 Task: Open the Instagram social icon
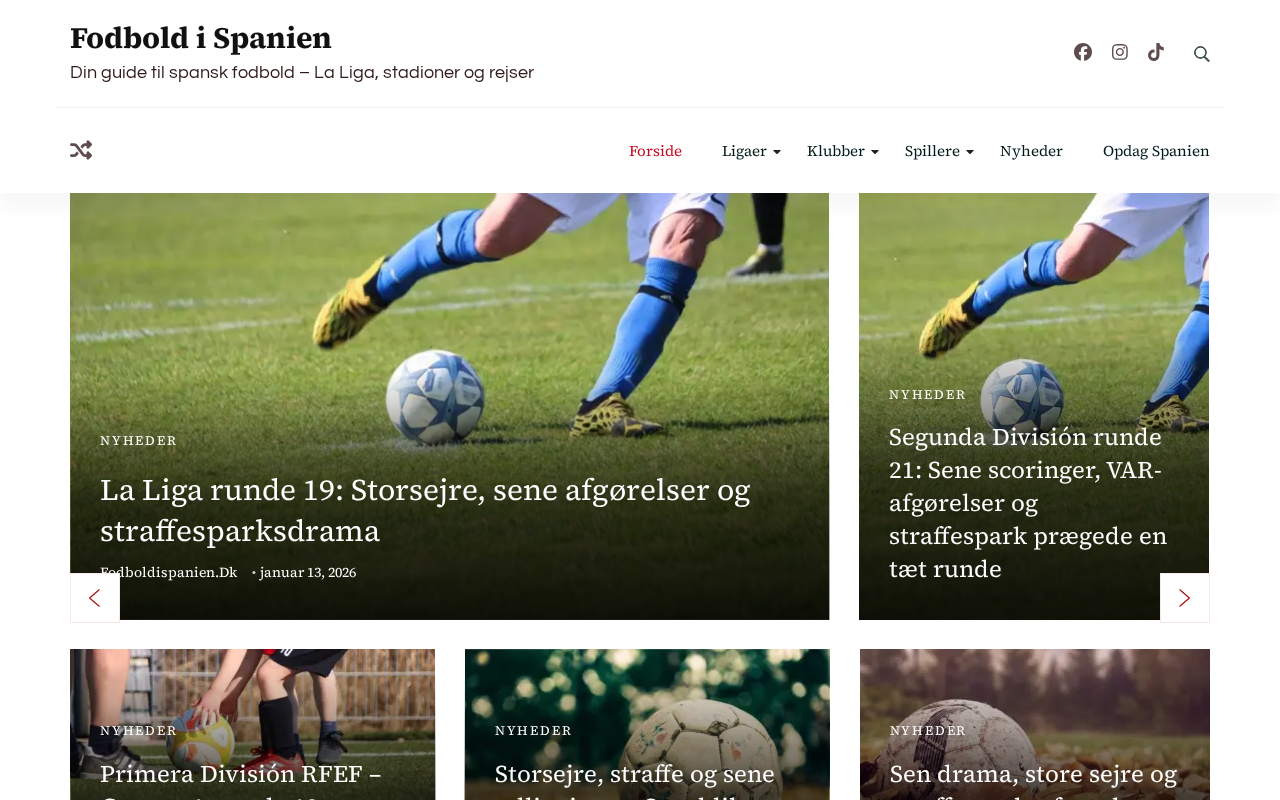point(1120,52)
